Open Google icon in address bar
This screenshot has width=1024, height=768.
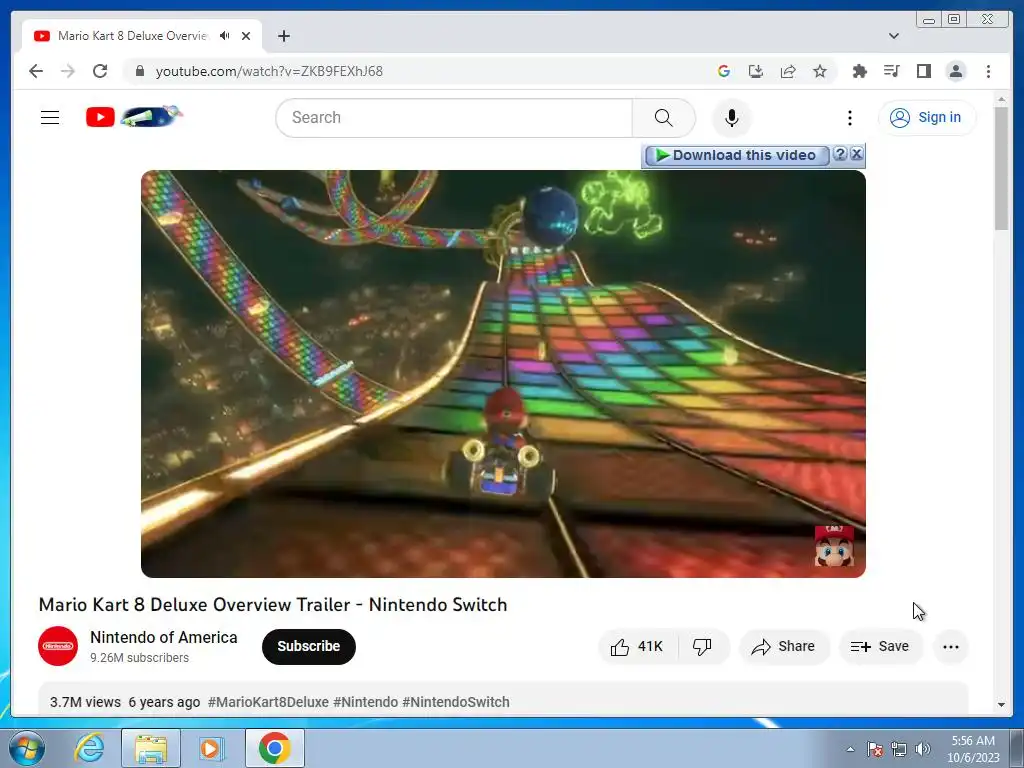(x=724, y=71)
